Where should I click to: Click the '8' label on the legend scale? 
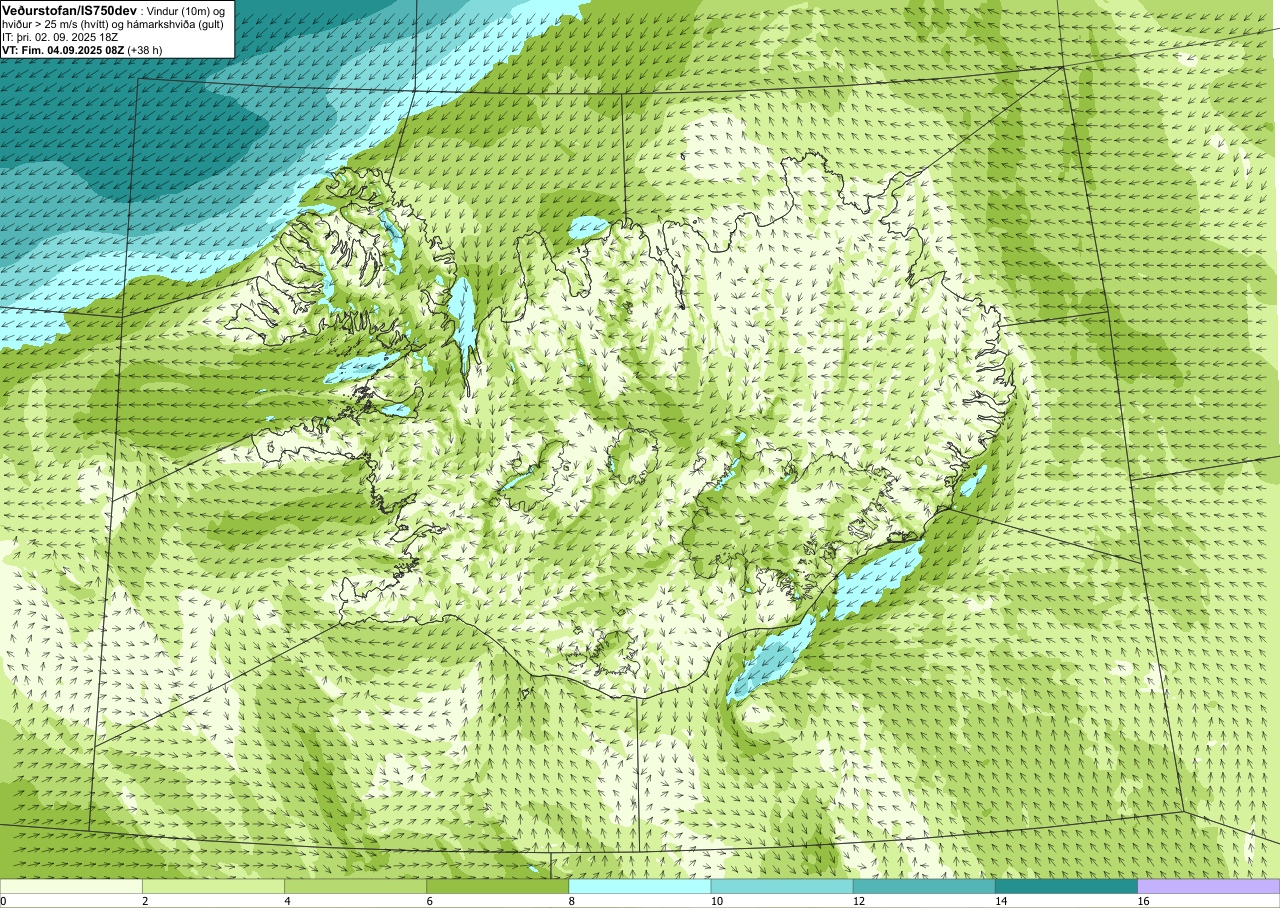pos(572,901)
